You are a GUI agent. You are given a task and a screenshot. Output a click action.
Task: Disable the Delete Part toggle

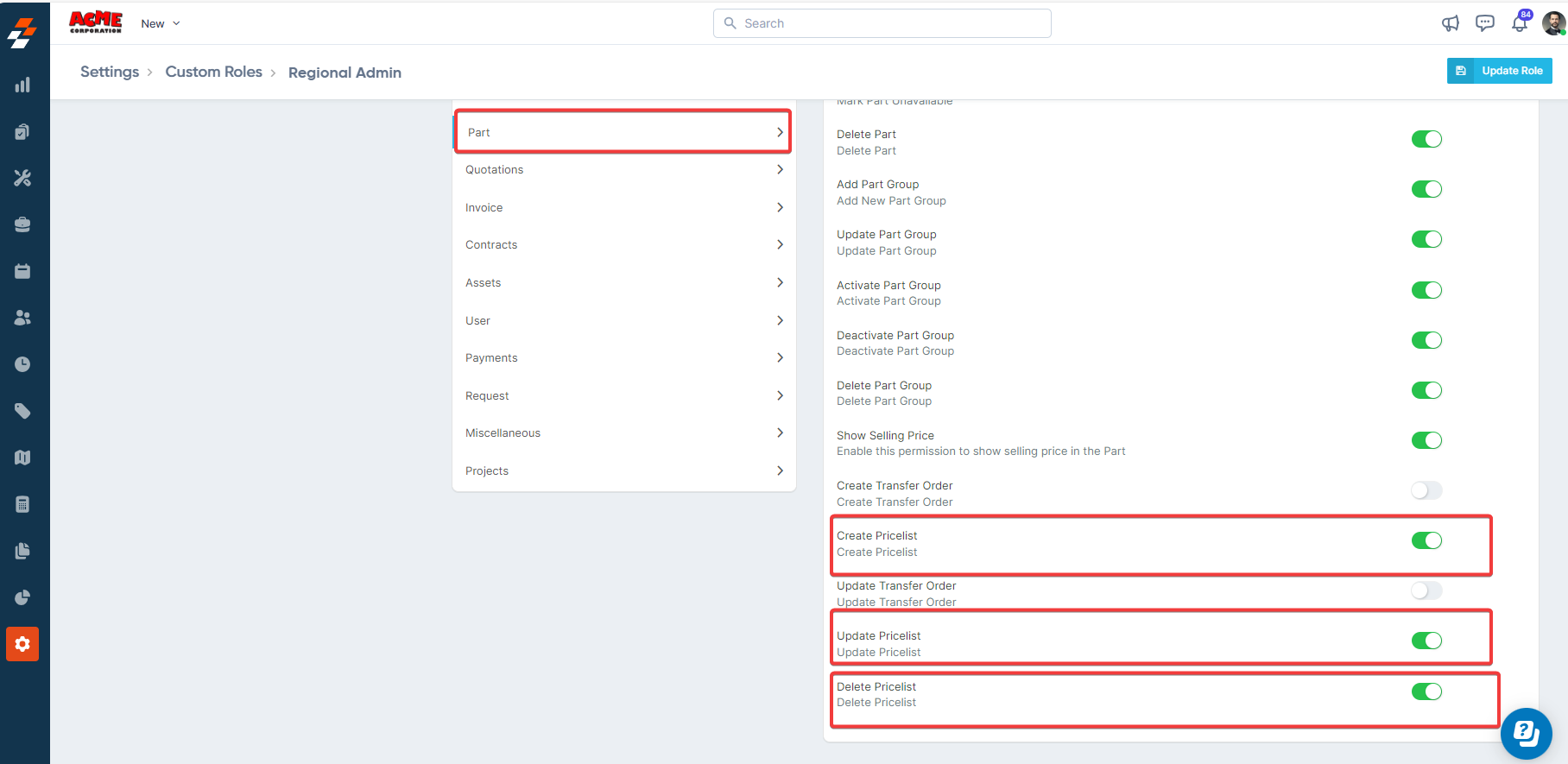coord(1426,139)
